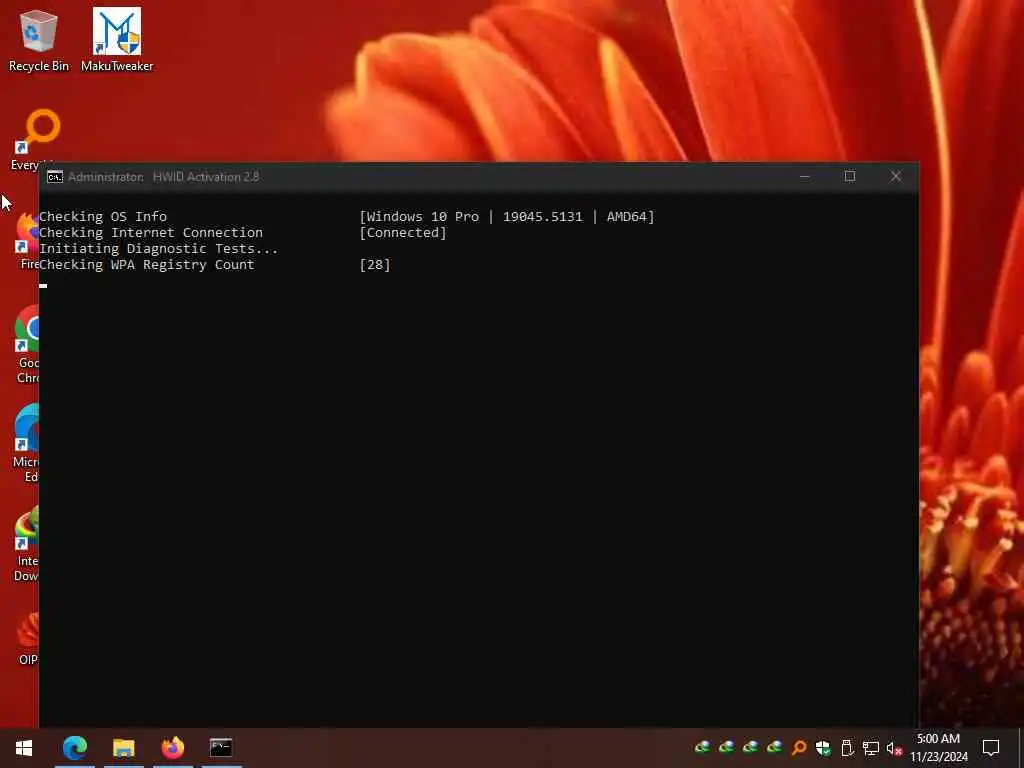Image resolution: width=1024 pixels, height=768 pixels.
Task: Click the Show Desktop sliver at the taskbar end
Action: 1021,748
